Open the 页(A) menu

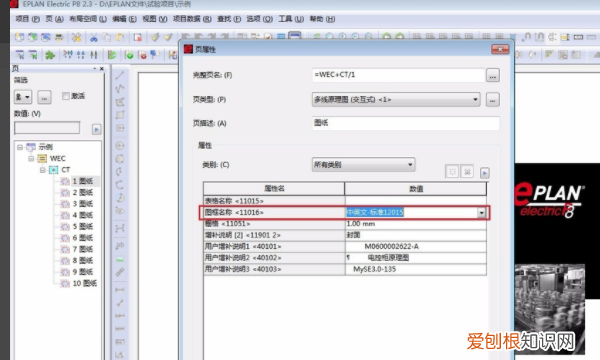55,19
